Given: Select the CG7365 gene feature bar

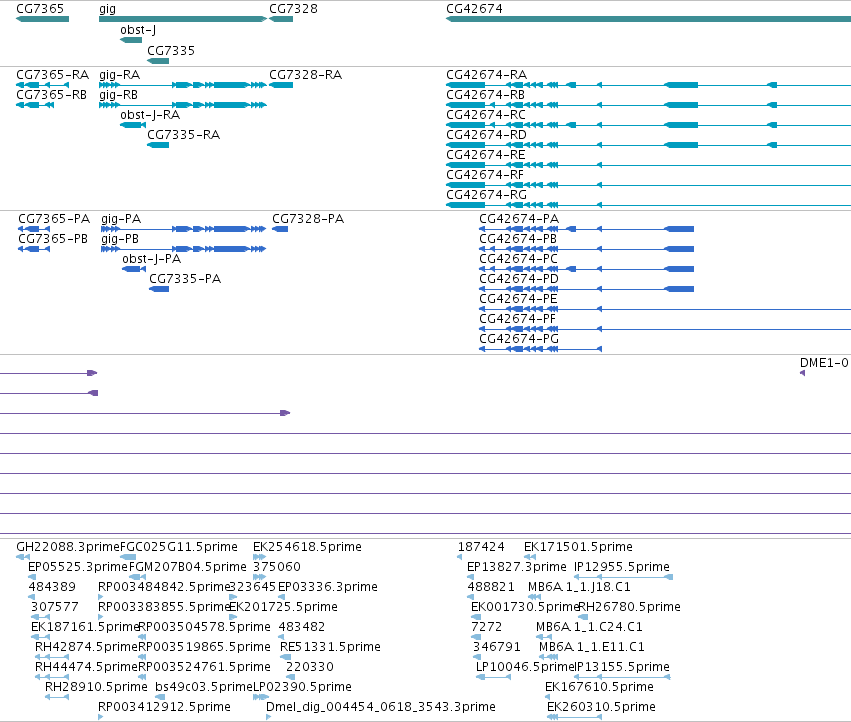Looking at the screenshot, I should pos(42,19).
